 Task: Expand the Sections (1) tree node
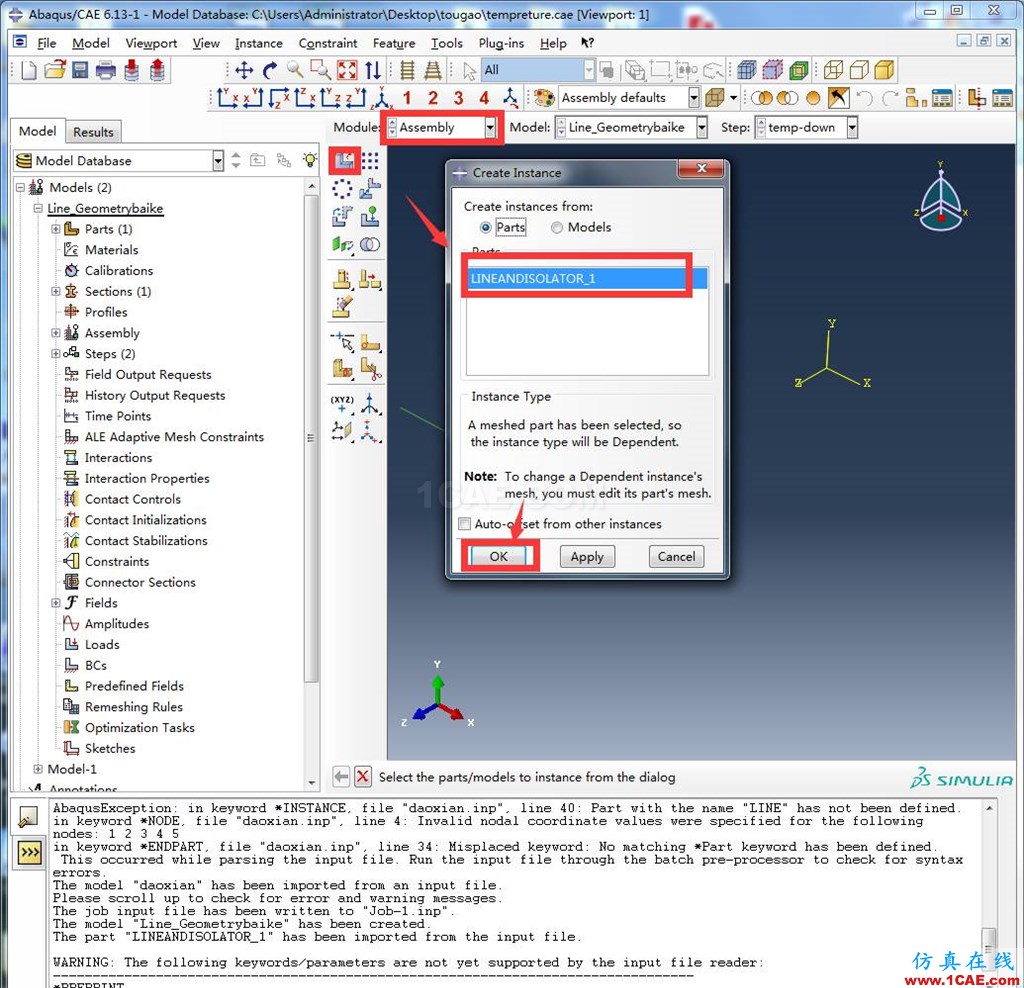[x=56, y=291]
